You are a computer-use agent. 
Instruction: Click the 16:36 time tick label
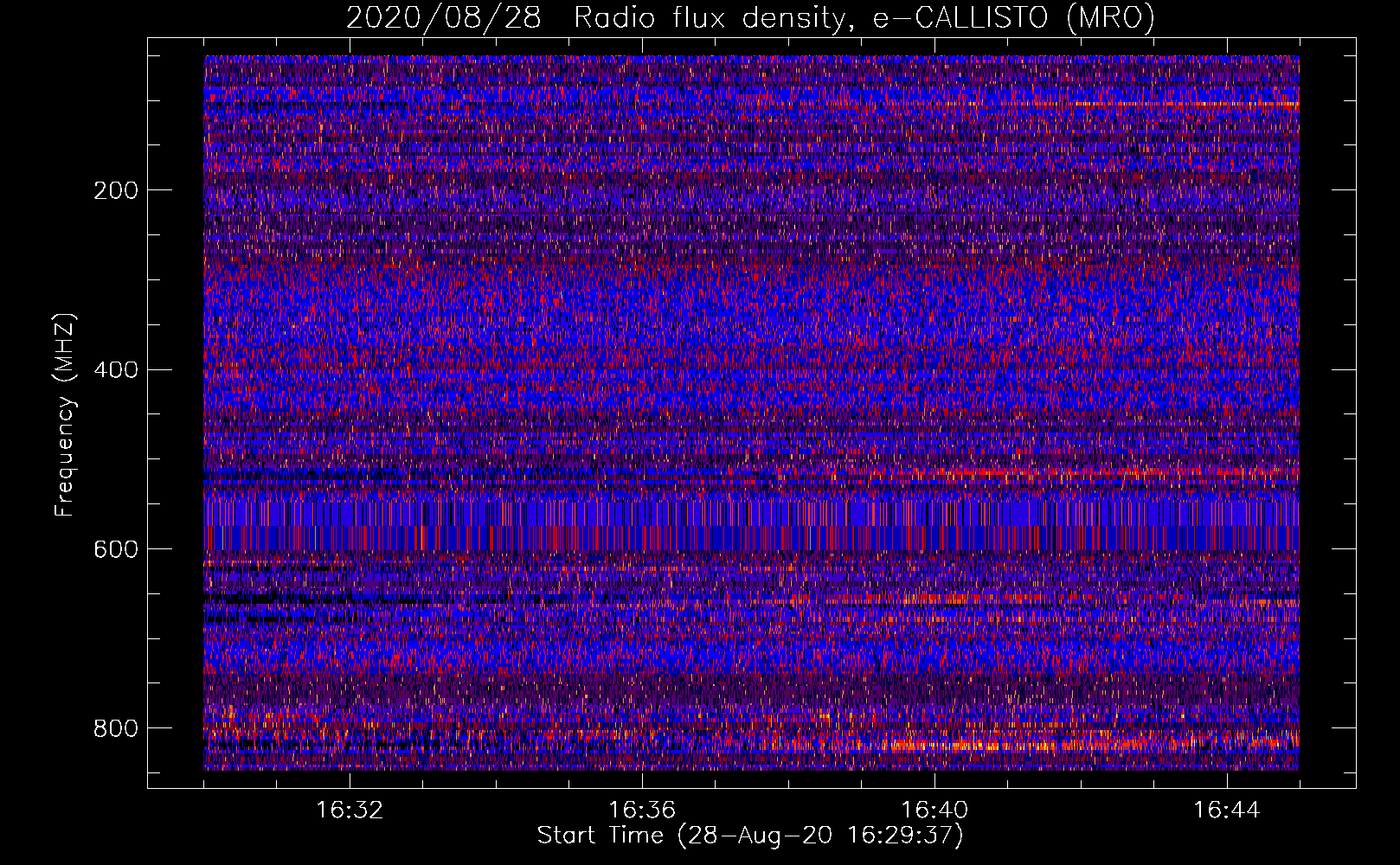pyautogui.click(x=642, y=811)
